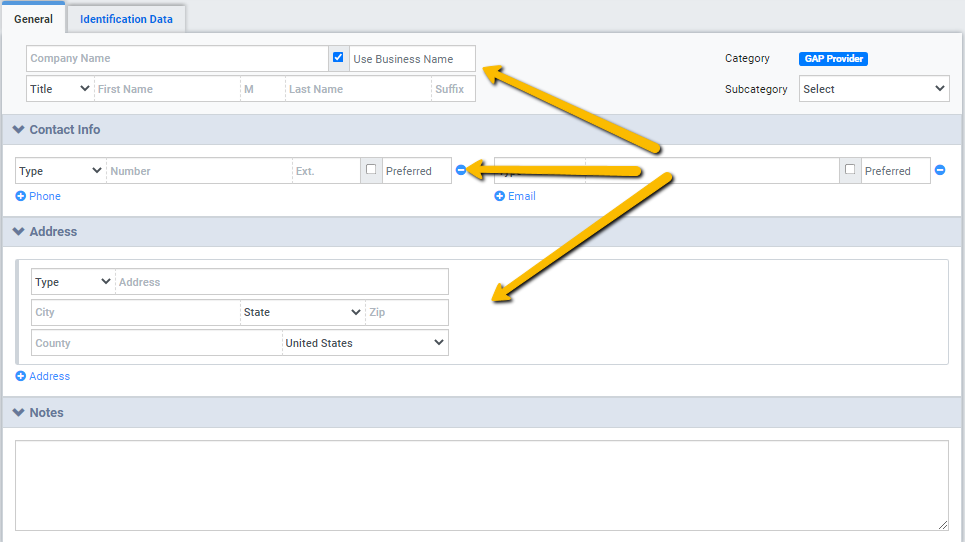The height and width of the screenshot is (542, 965).
Task: Open the State dropdown
Action: coord(302,313)
